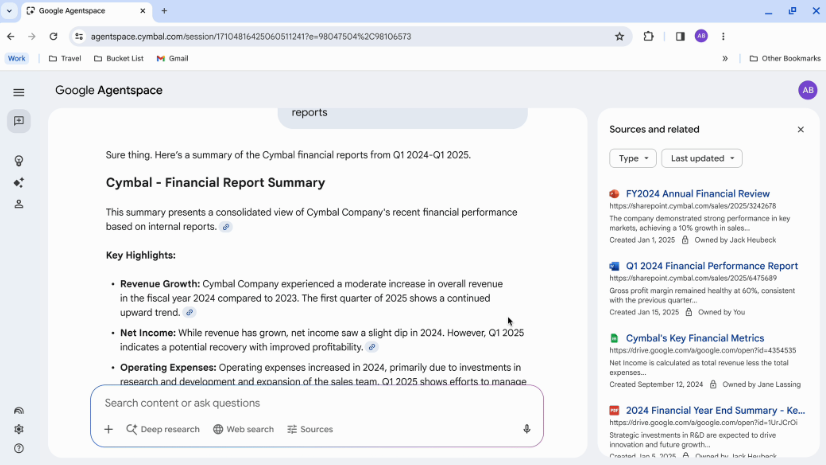Expand the tab search chevron
Image resolution: width=826 pixels, height=465 pixels.
click(x=9, y=11)
